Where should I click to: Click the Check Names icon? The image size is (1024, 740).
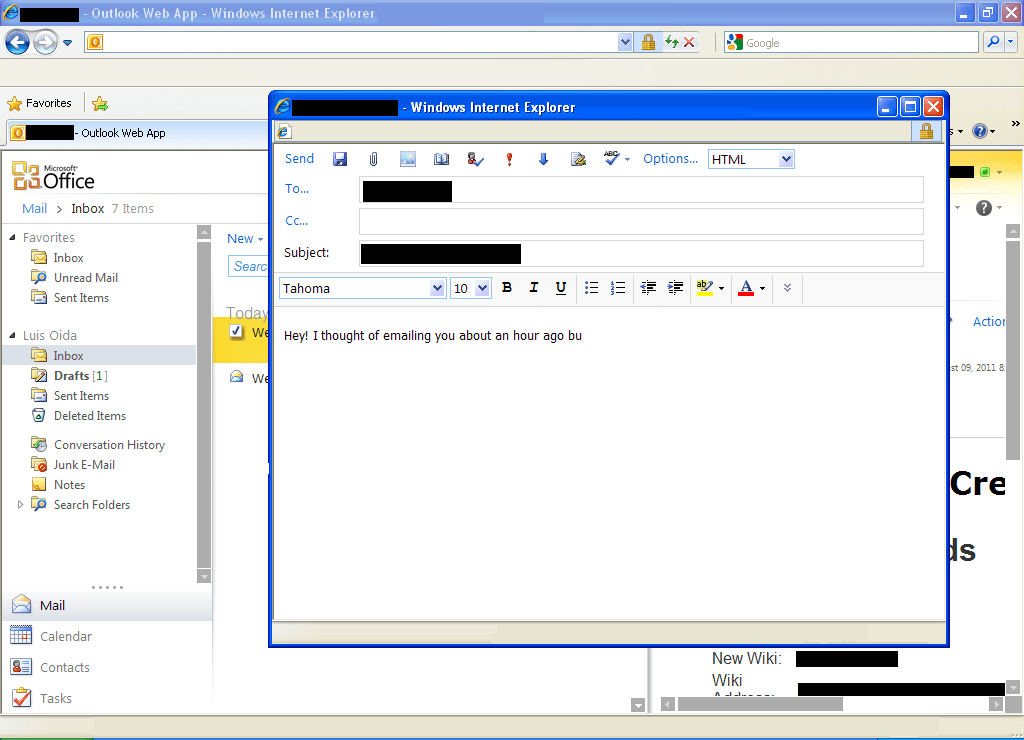(x=475, y=159)
